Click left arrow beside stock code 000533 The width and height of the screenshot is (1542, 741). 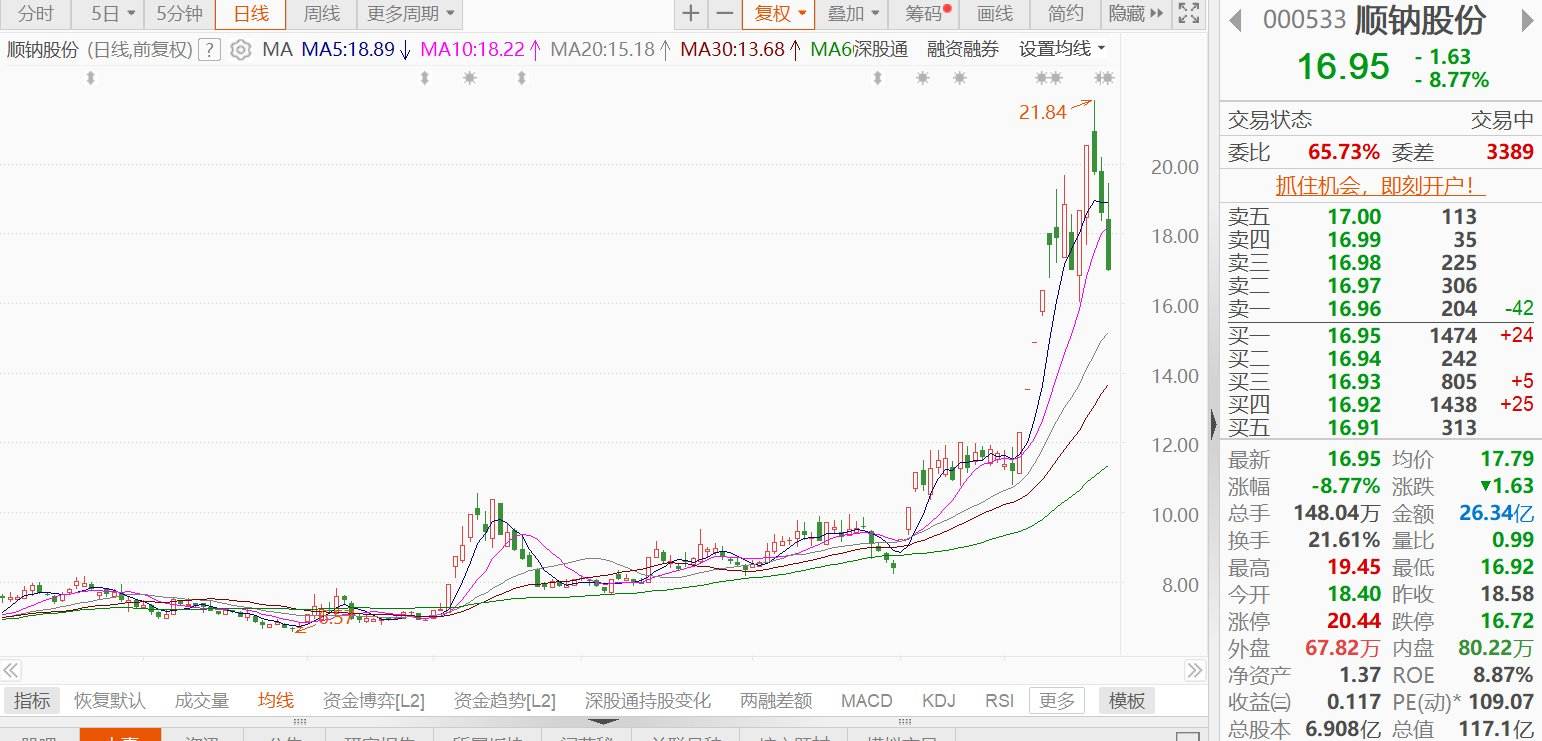[1235, 21]
